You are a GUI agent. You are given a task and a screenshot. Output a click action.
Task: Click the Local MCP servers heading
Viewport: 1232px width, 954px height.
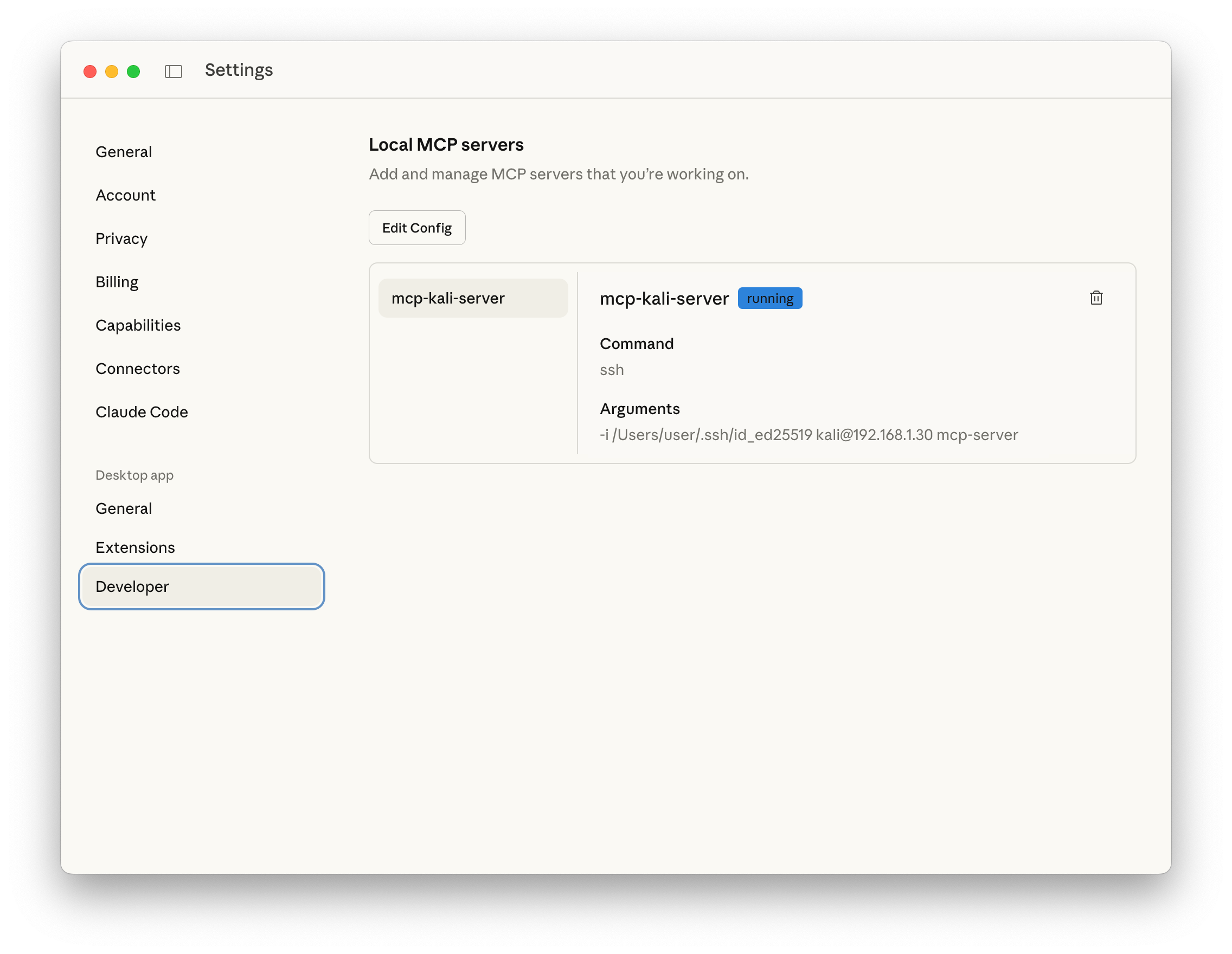446,144
